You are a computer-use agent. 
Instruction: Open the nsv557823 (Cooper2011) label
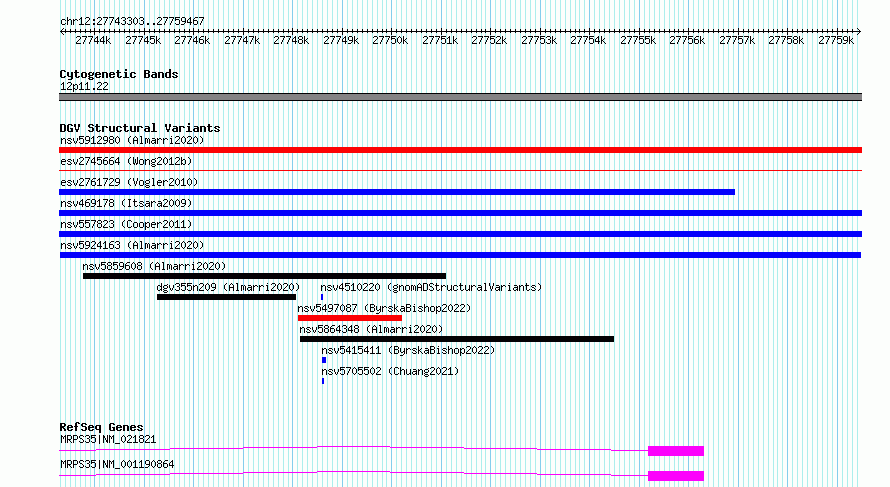click(126, 224)
